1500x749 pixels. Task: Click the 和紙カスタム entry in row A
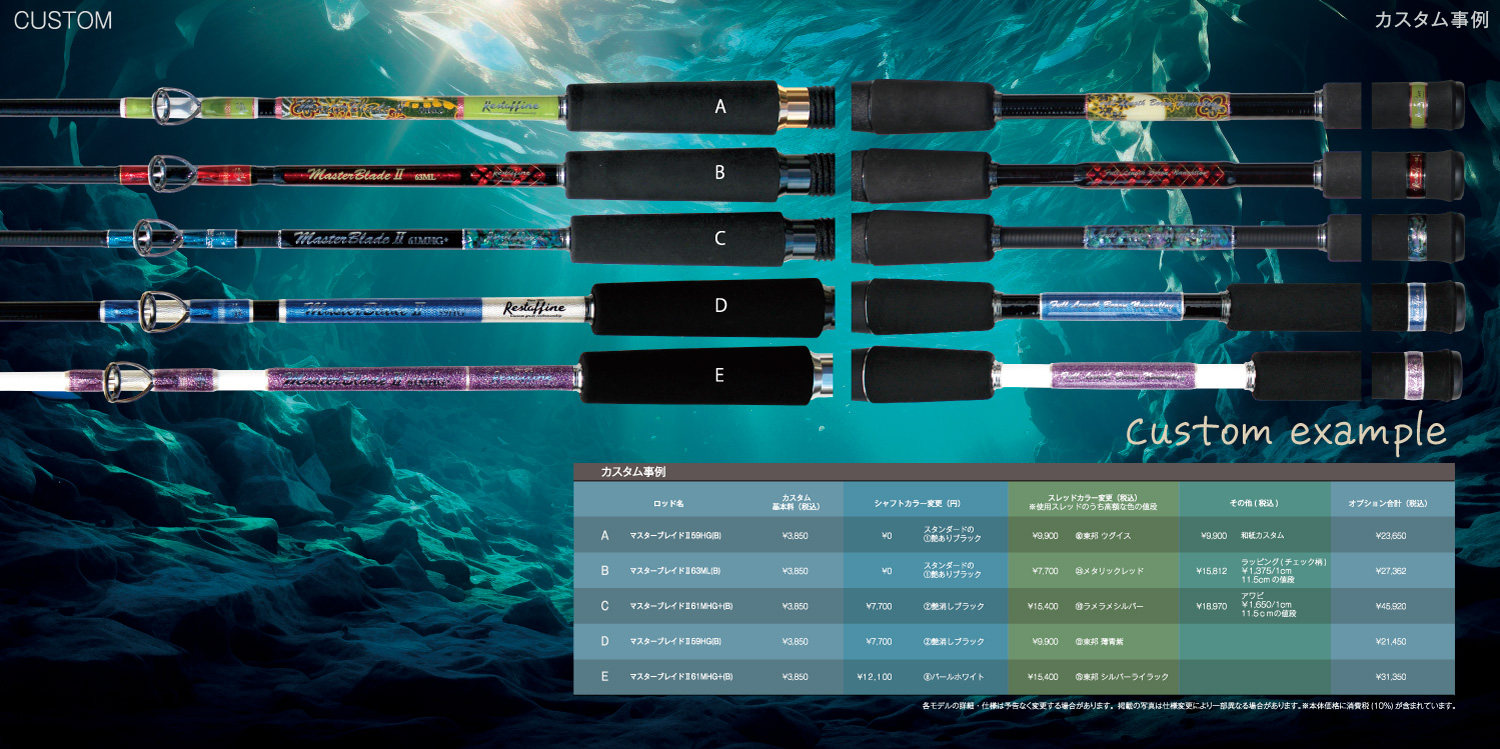[x=1262, y=536]
